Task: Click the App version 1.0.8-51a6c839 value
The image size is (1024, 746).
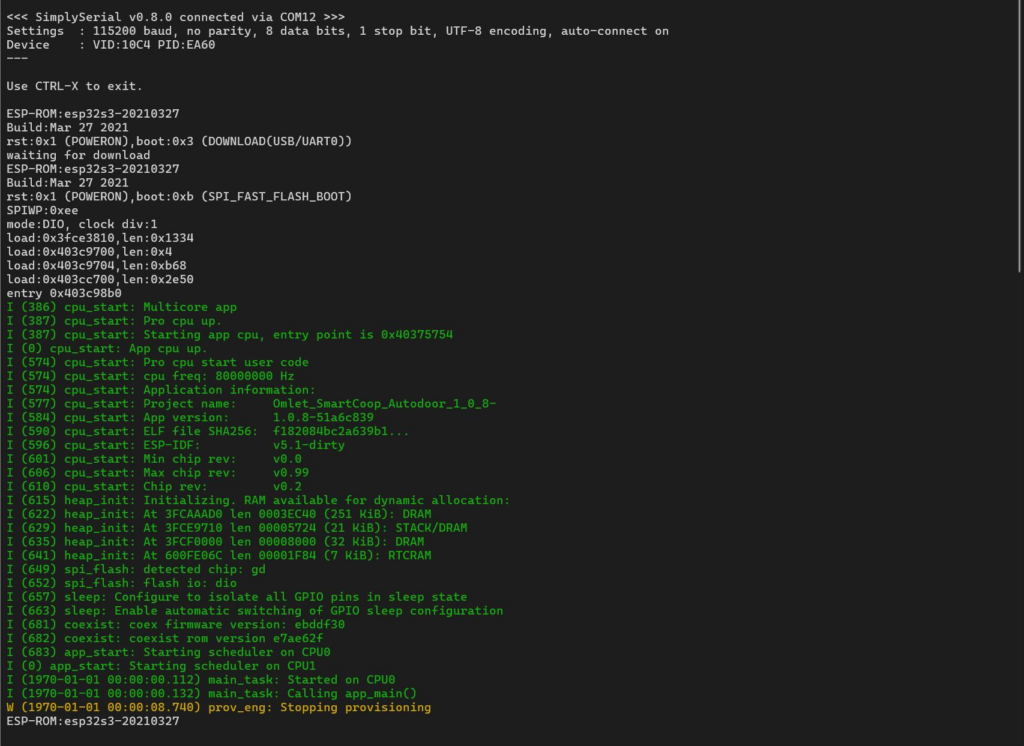Action: [323, 417]
